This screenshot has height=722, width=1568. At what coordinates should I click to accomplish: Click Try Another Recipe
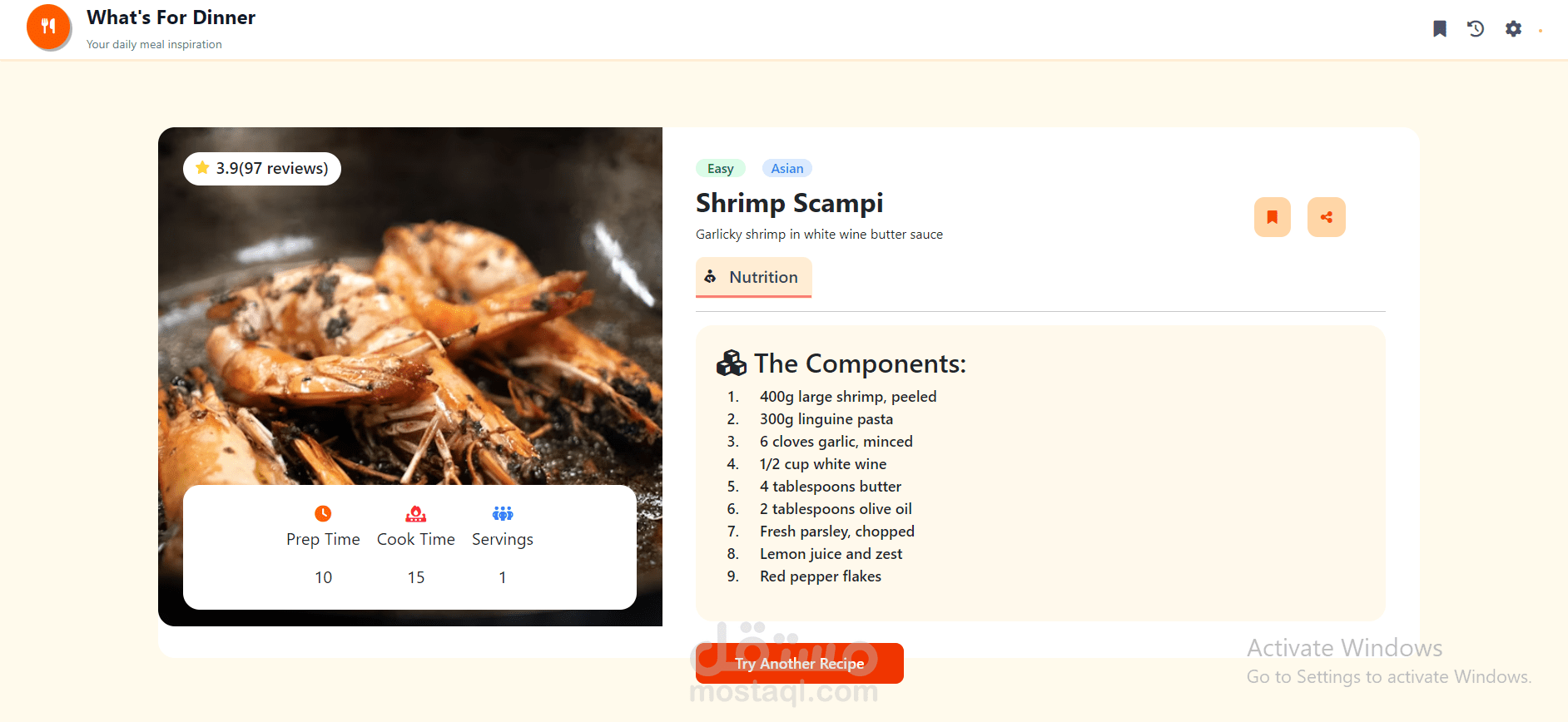click(x=799, y=663)
